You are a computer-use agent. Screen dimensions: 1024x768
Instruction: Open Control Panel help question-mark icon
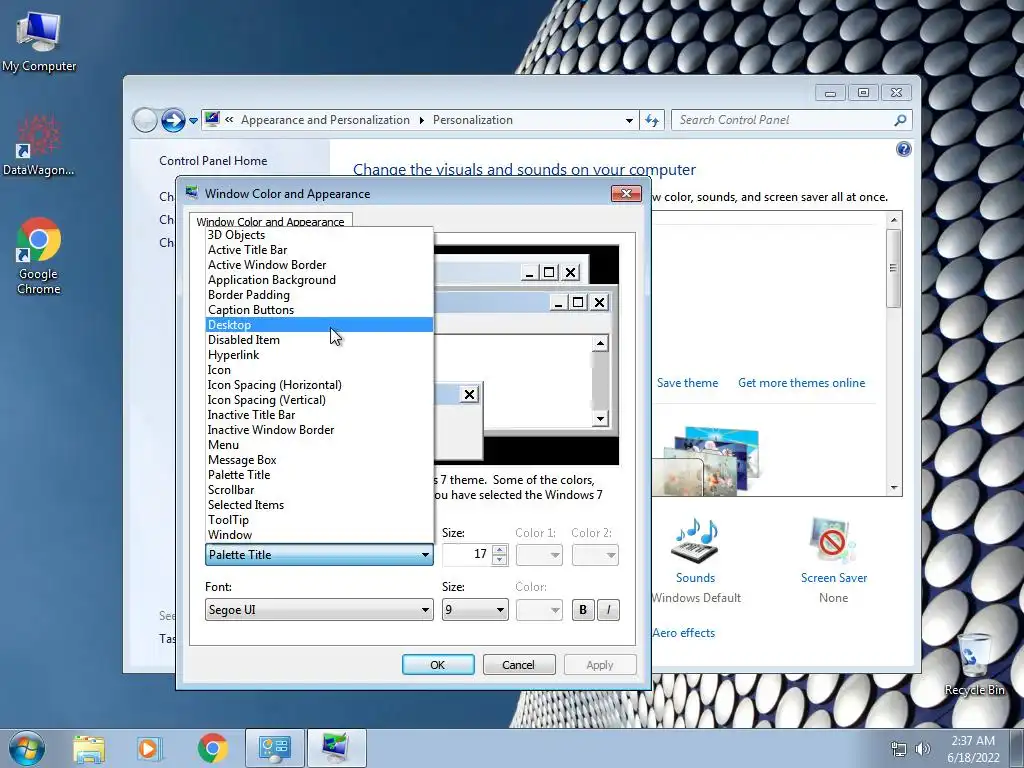coord(903,150)
